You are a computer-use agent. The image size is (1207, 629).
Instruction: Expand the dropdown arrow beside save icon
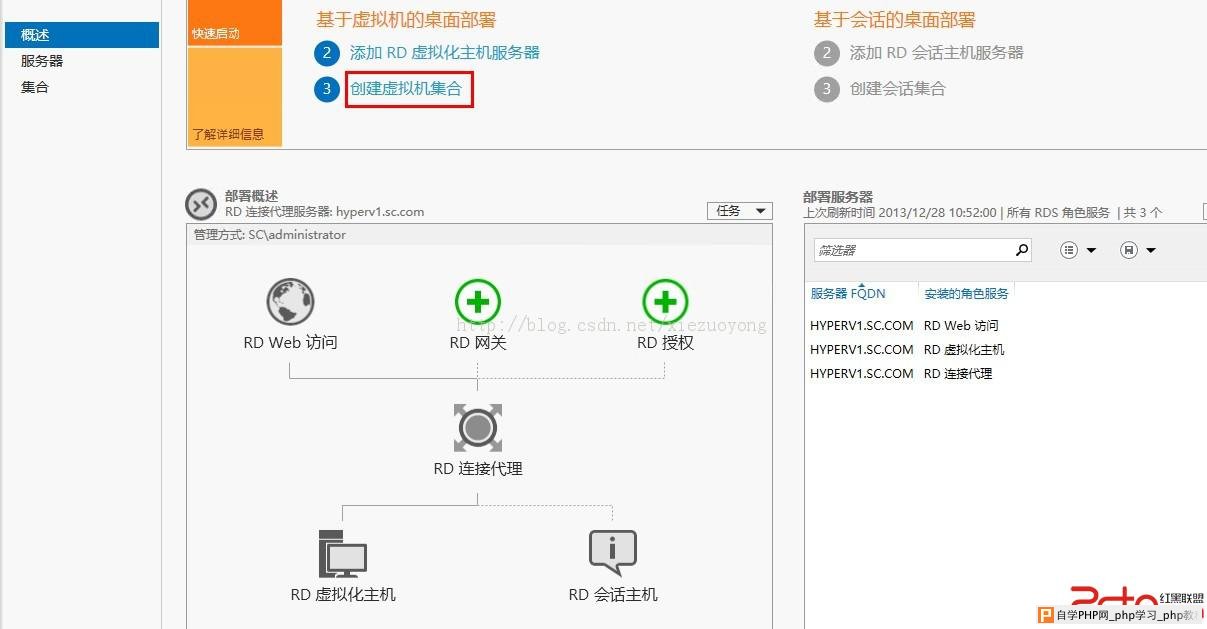click(1151, 250)
